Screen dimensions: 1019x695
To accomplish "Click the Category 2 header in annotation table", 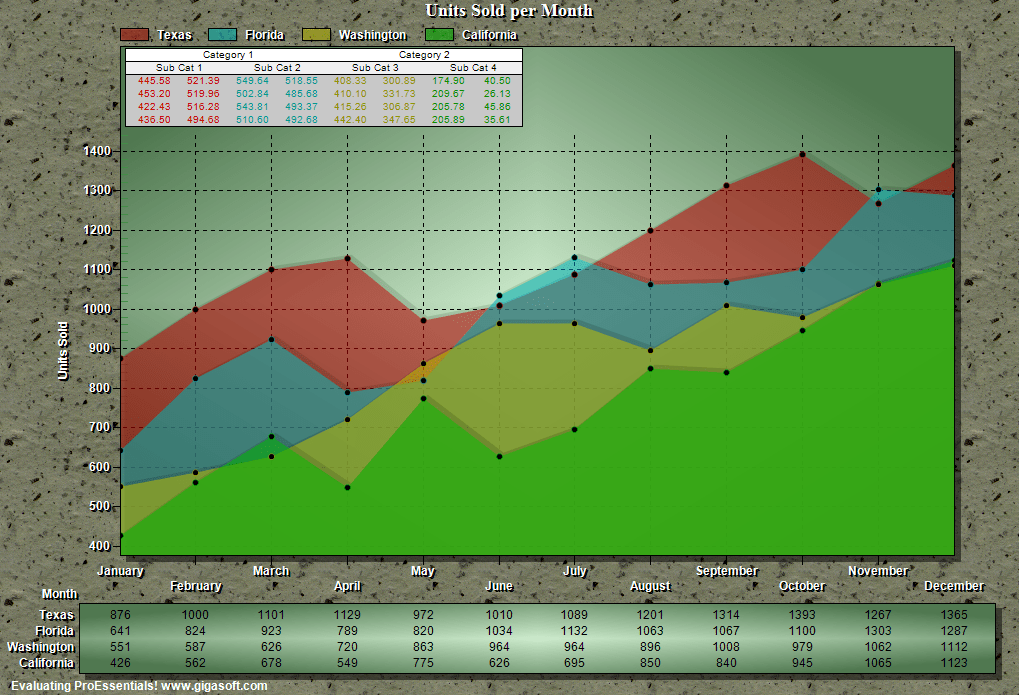I will (424, 55).
